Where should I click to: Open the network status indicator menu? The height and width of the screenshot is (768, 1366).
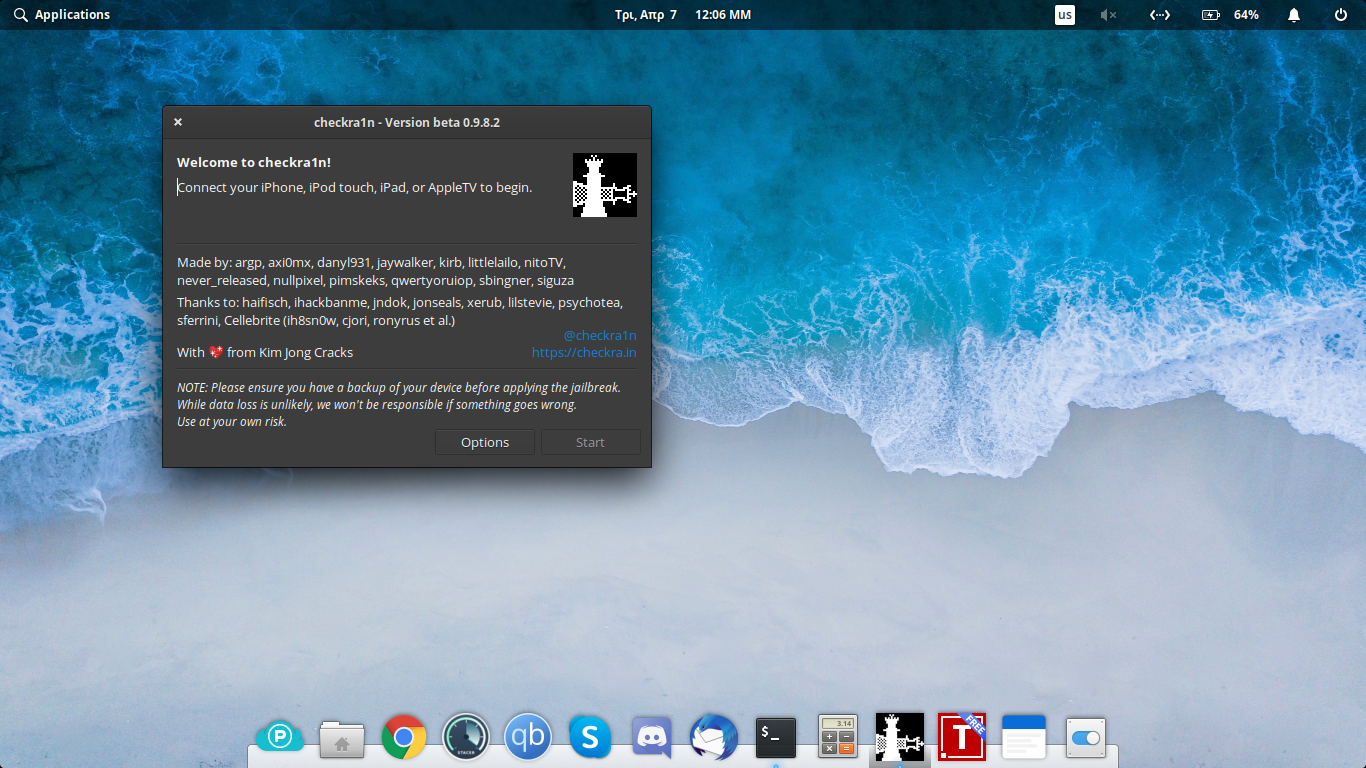[1160, 14]
